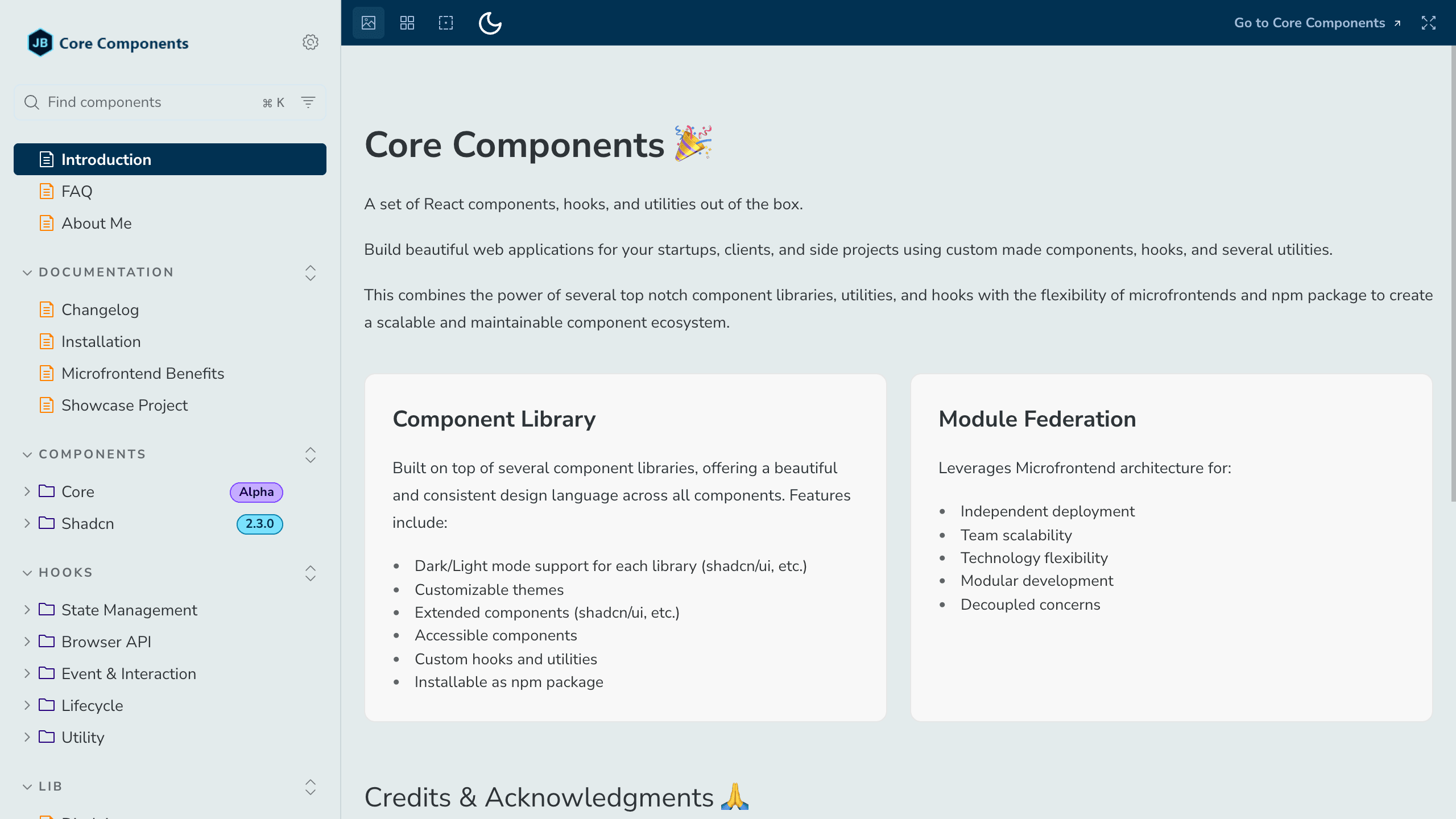Open sidebar settings via gear icon

tap(310, 42)
